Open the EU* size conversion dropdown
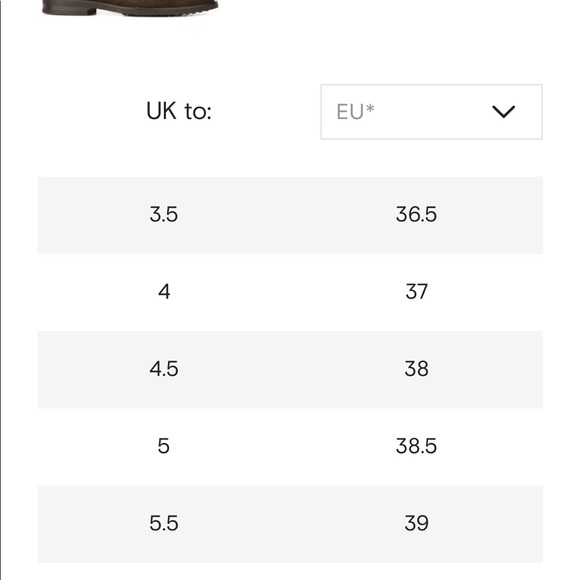 click(431, 112)
